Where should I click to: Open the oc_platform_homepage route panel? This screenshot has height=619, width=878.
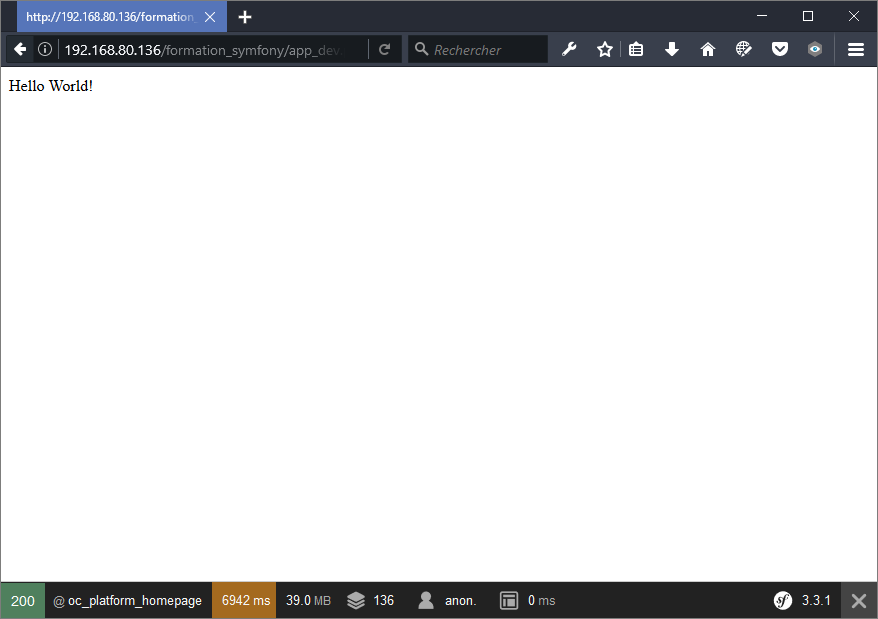(128, 601)
